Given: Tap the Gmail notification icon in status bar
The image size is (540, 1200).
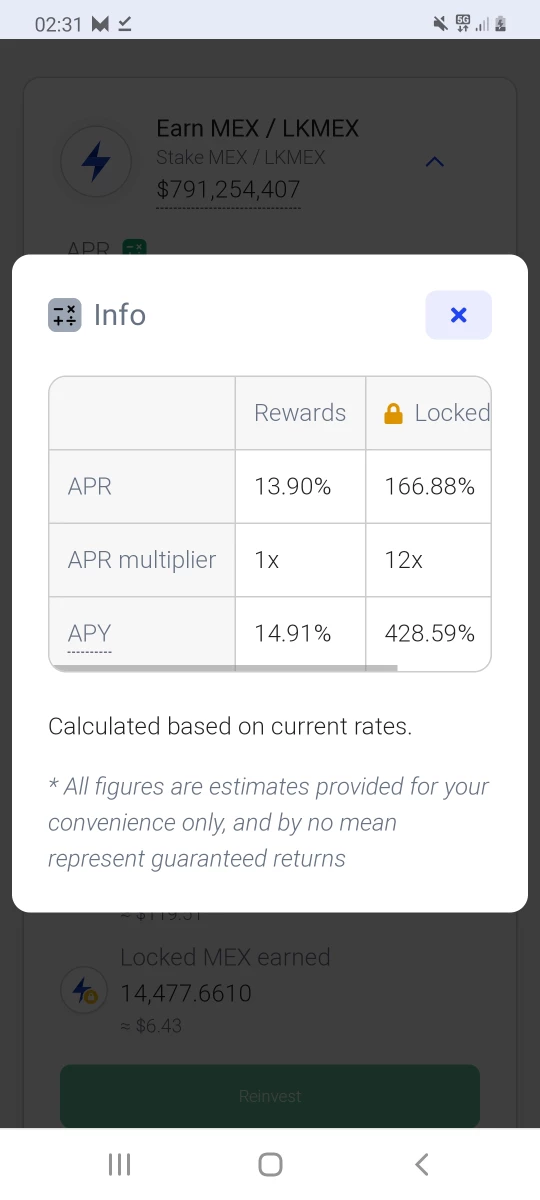Looking at the screenshot, I should [x=100, y=24].
